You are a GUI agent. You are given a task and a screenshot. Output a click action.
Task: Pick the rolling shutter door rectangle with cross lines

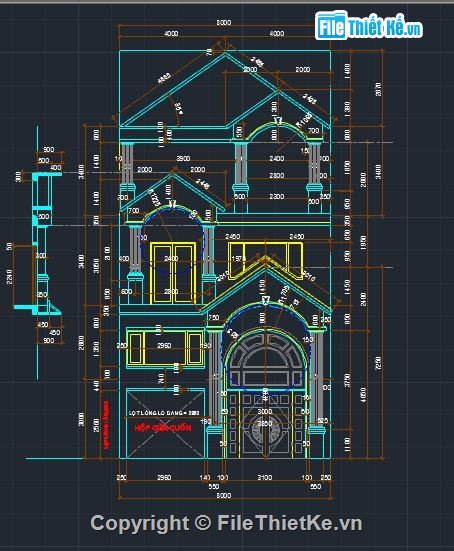pos(165,423)
